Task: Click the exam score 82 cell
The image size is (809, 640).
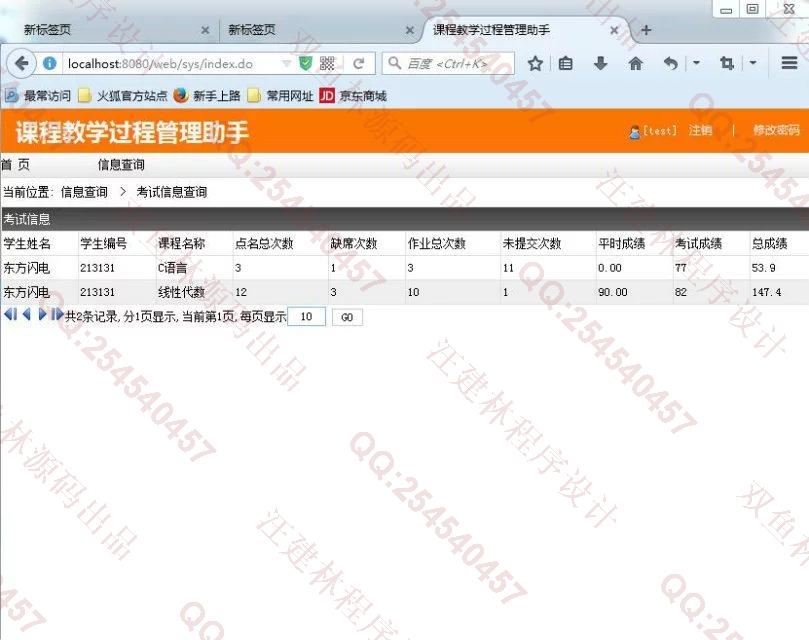Action: coord(681,292)
